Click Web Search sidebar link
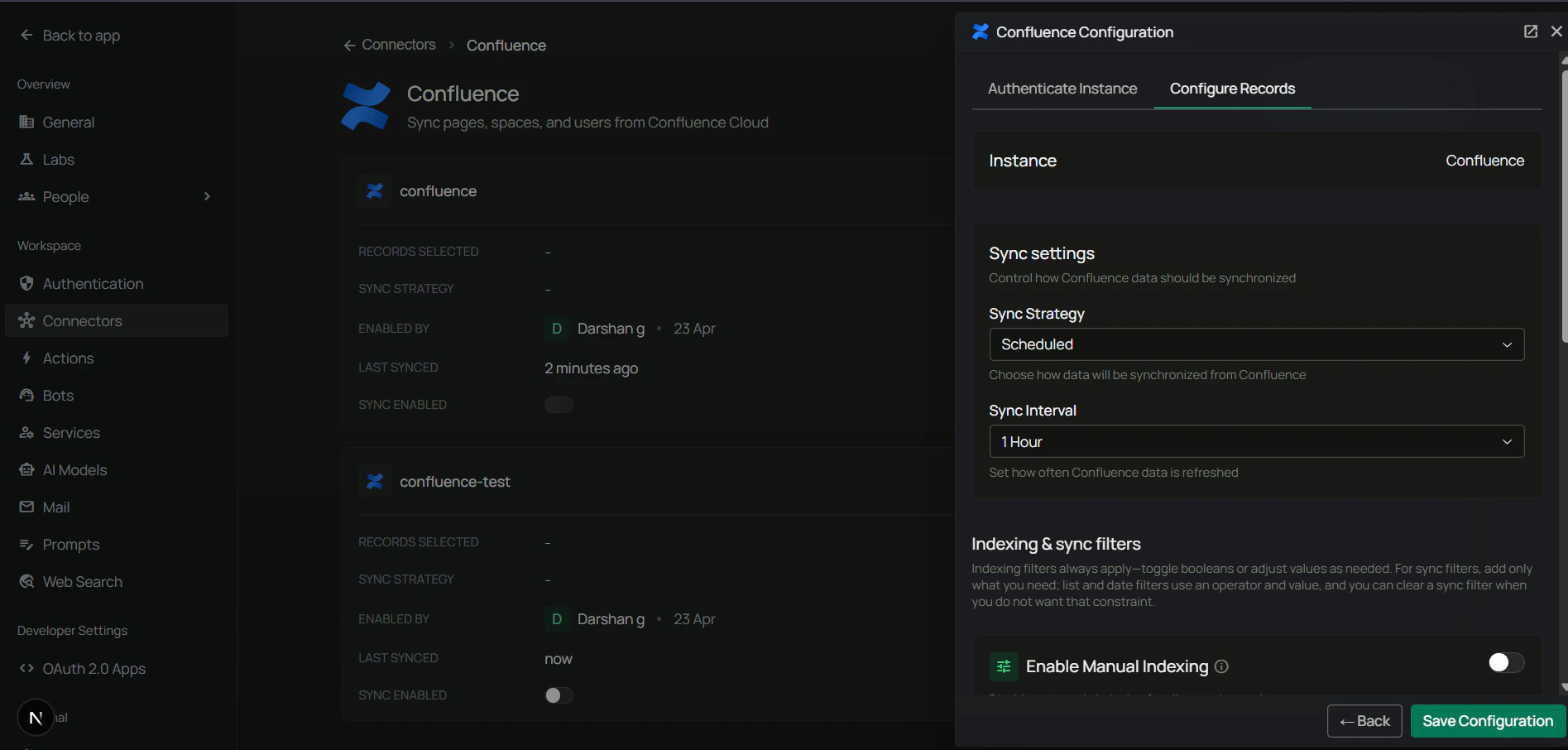The image size is (1568, 750). click(117, 581)
